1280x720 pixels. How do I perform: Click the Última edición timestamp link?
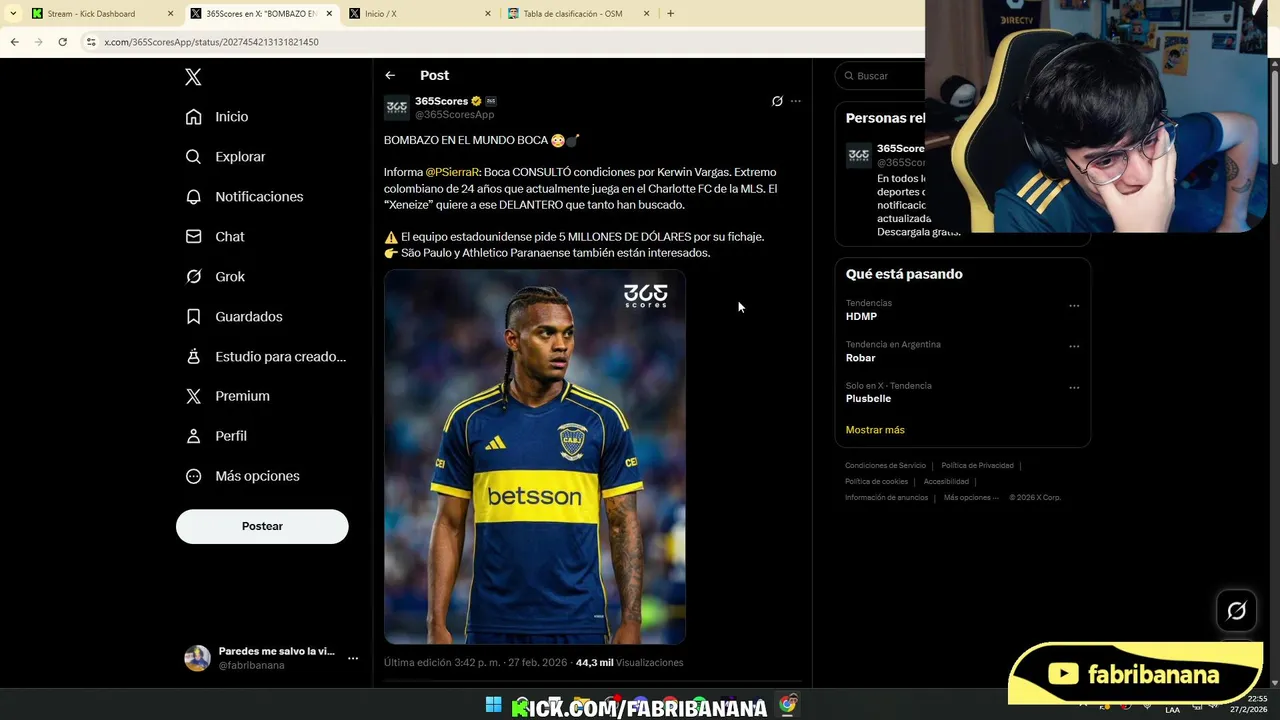(476, 663)
